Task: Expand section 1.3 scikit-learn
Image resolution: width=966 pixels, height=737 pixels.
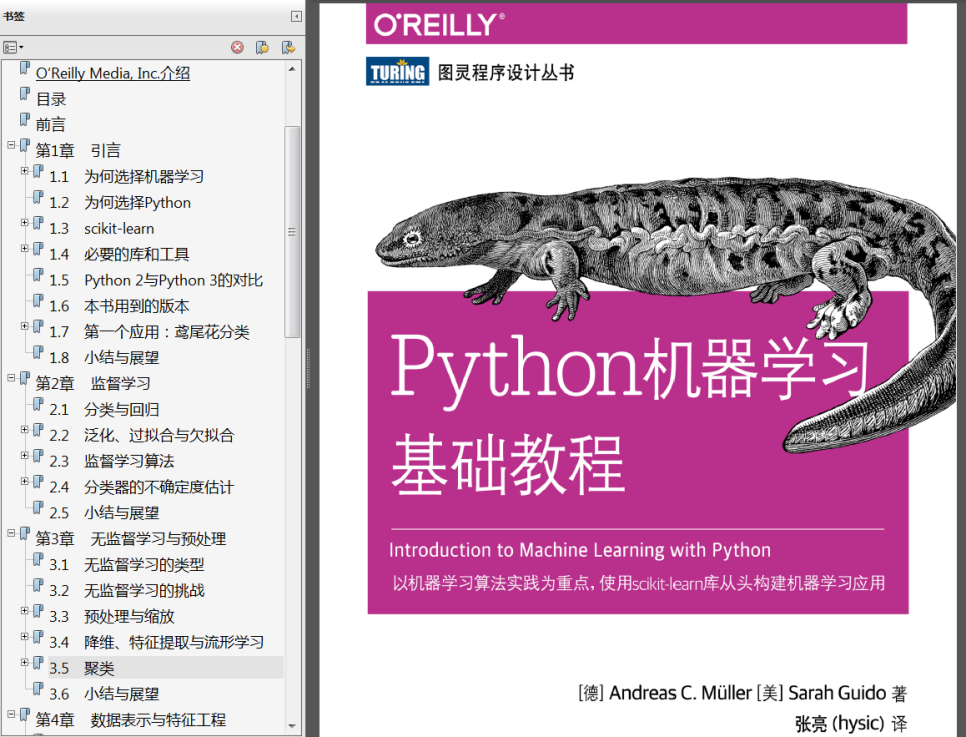Action: click(x=25, y=223)
